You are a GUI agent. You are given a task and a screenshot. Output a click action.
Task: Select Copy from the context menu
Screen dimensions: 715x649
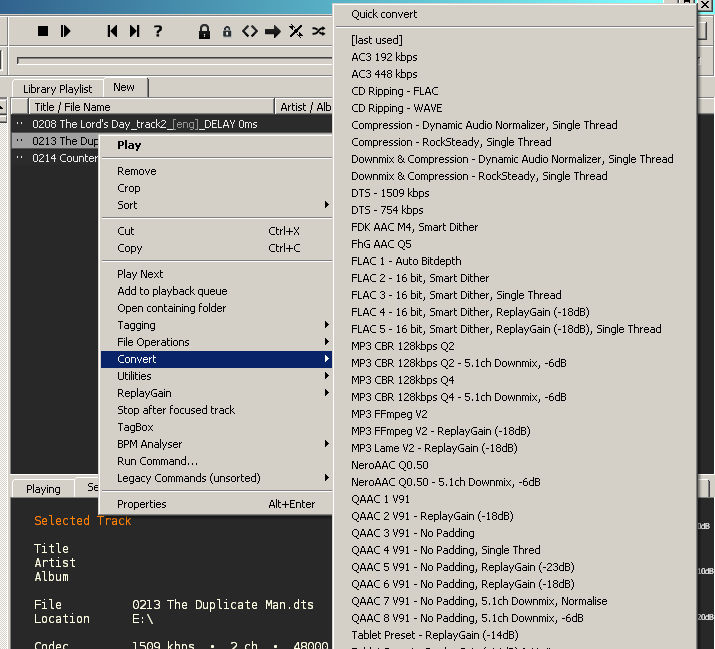216,248
